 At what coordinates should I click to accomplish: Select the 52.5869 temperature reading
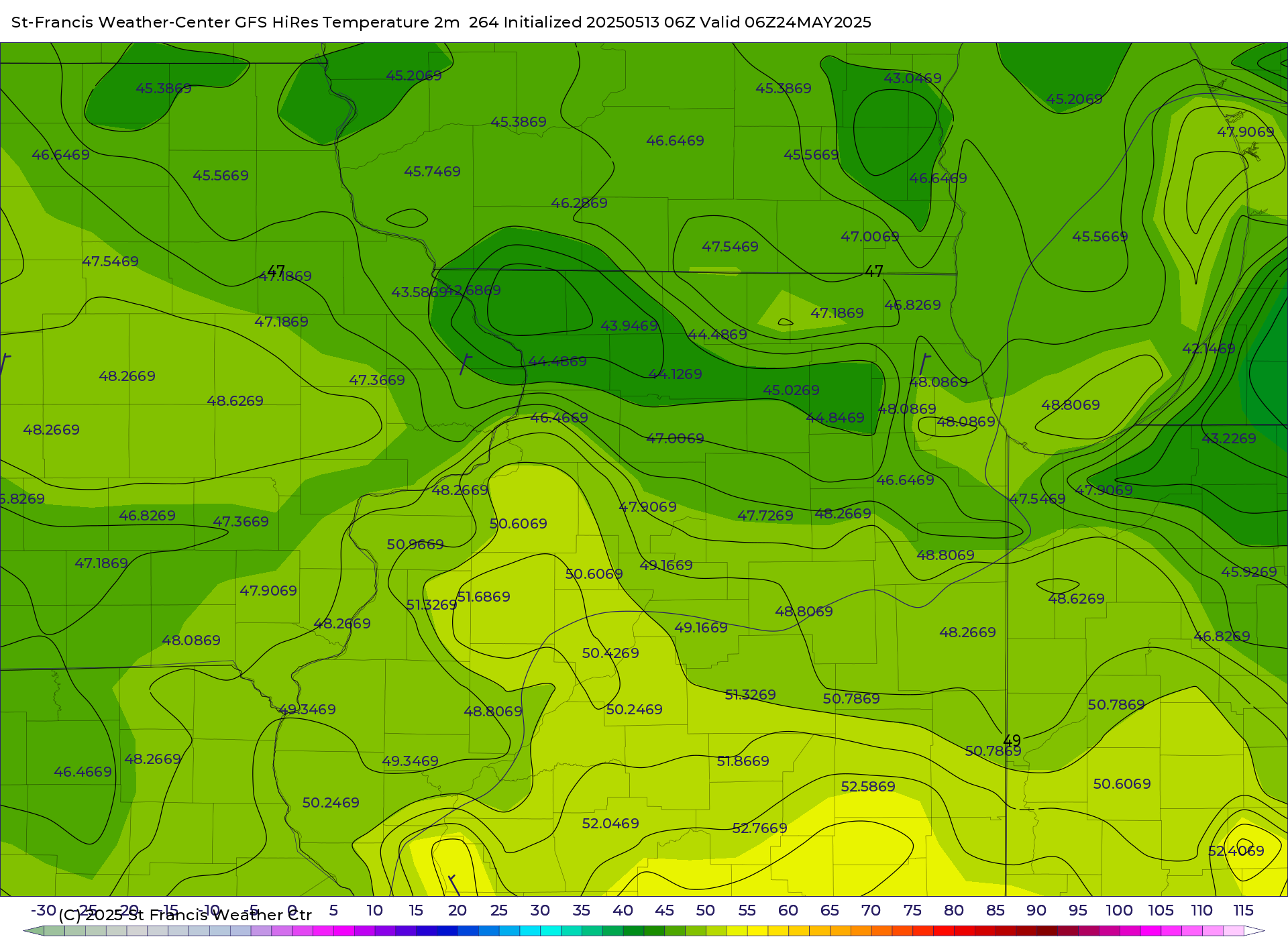tap(868, 787)
